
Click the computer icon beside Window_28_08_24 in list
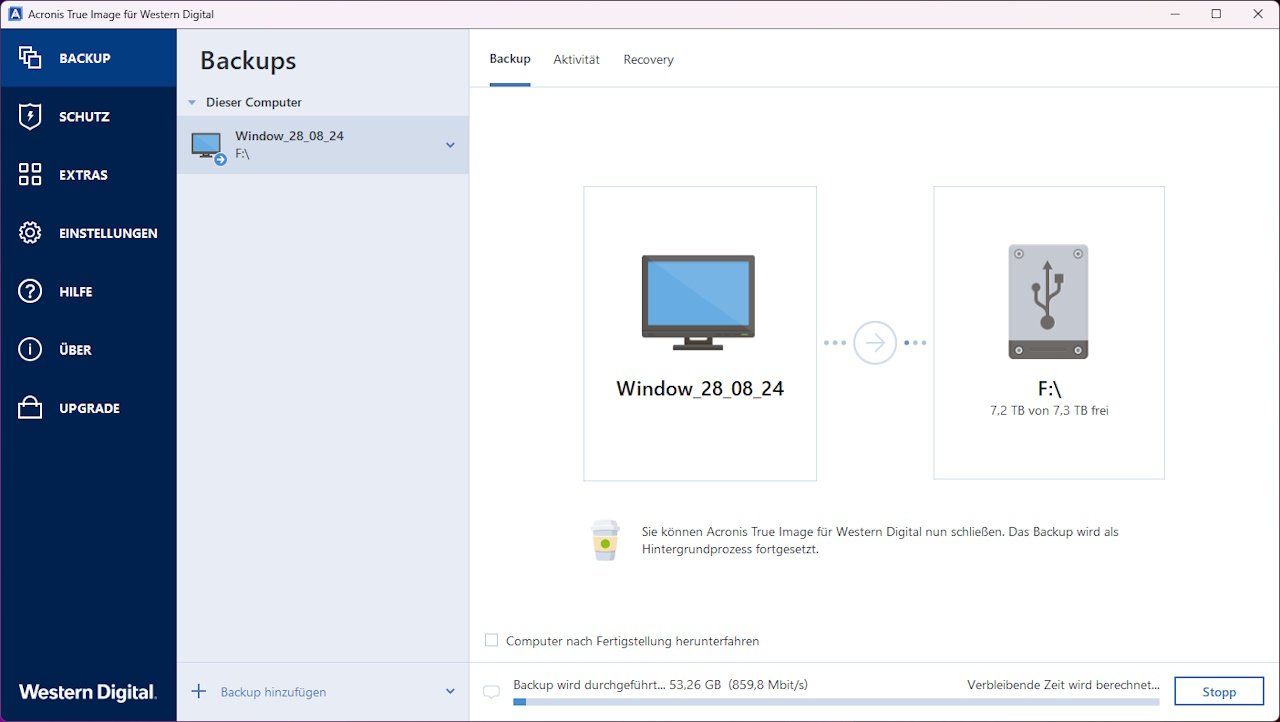tap(208, 148)
